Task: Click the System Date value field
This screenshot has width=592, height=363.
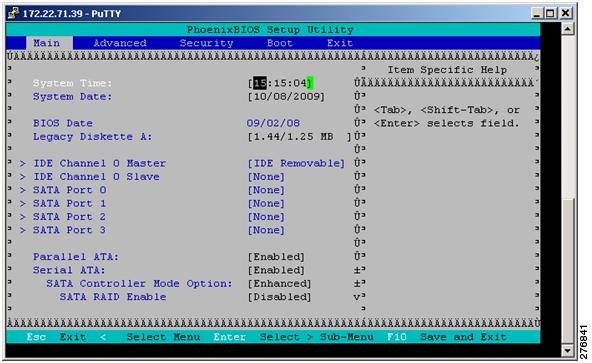Action: pyautogui.click(x=286, y=97)
